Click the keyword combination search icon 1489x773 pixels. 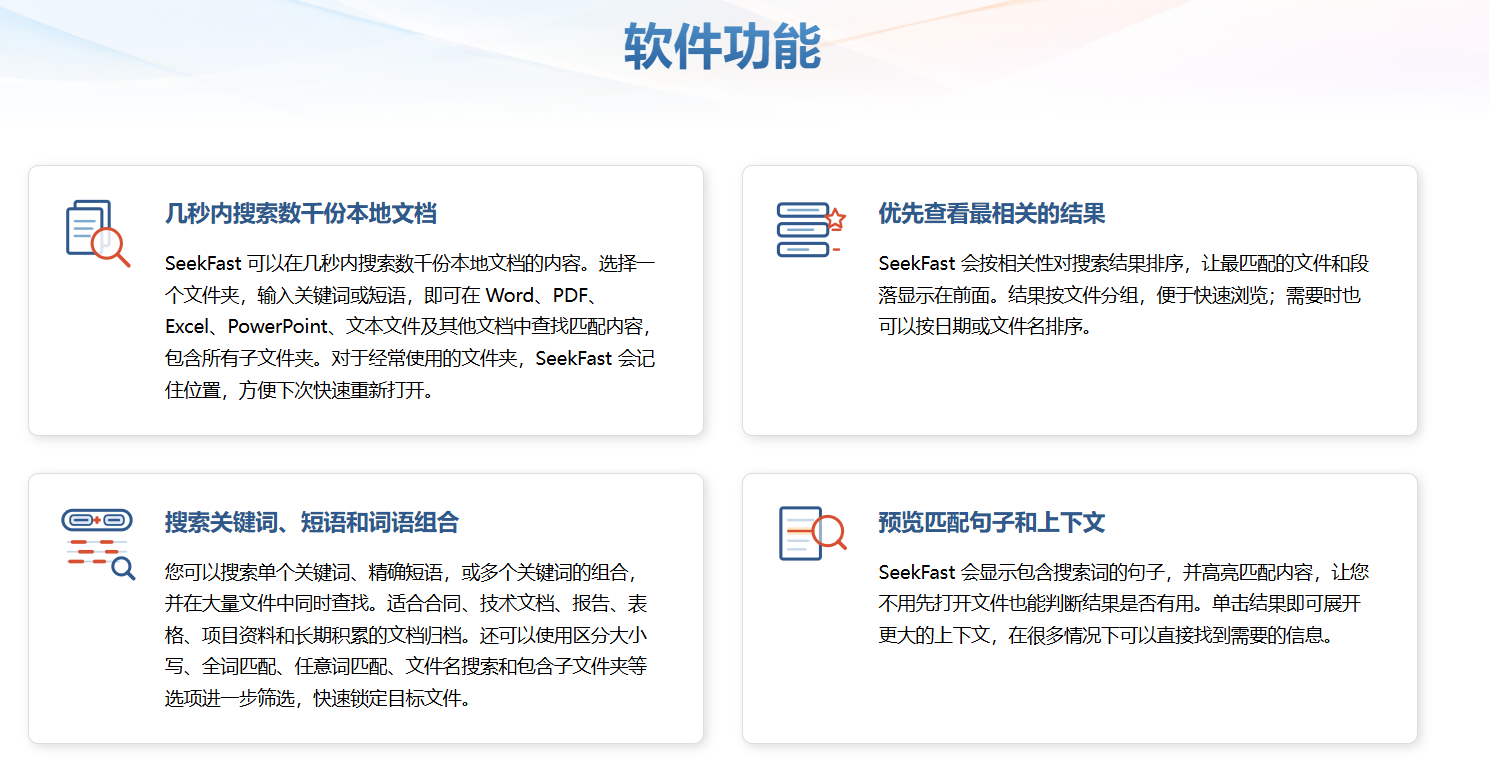point(97,544)
